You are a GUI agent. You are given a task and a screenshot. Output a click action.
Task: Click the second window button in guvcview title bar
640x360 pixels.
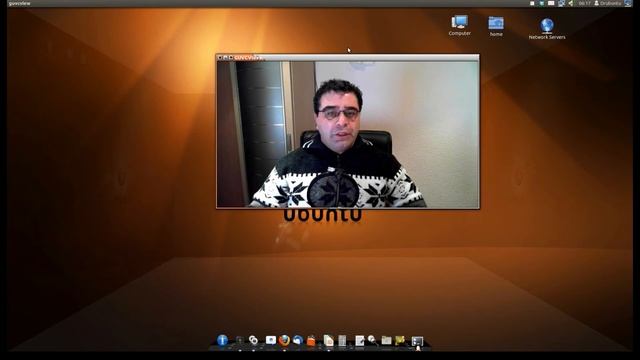tap(225, 58)
